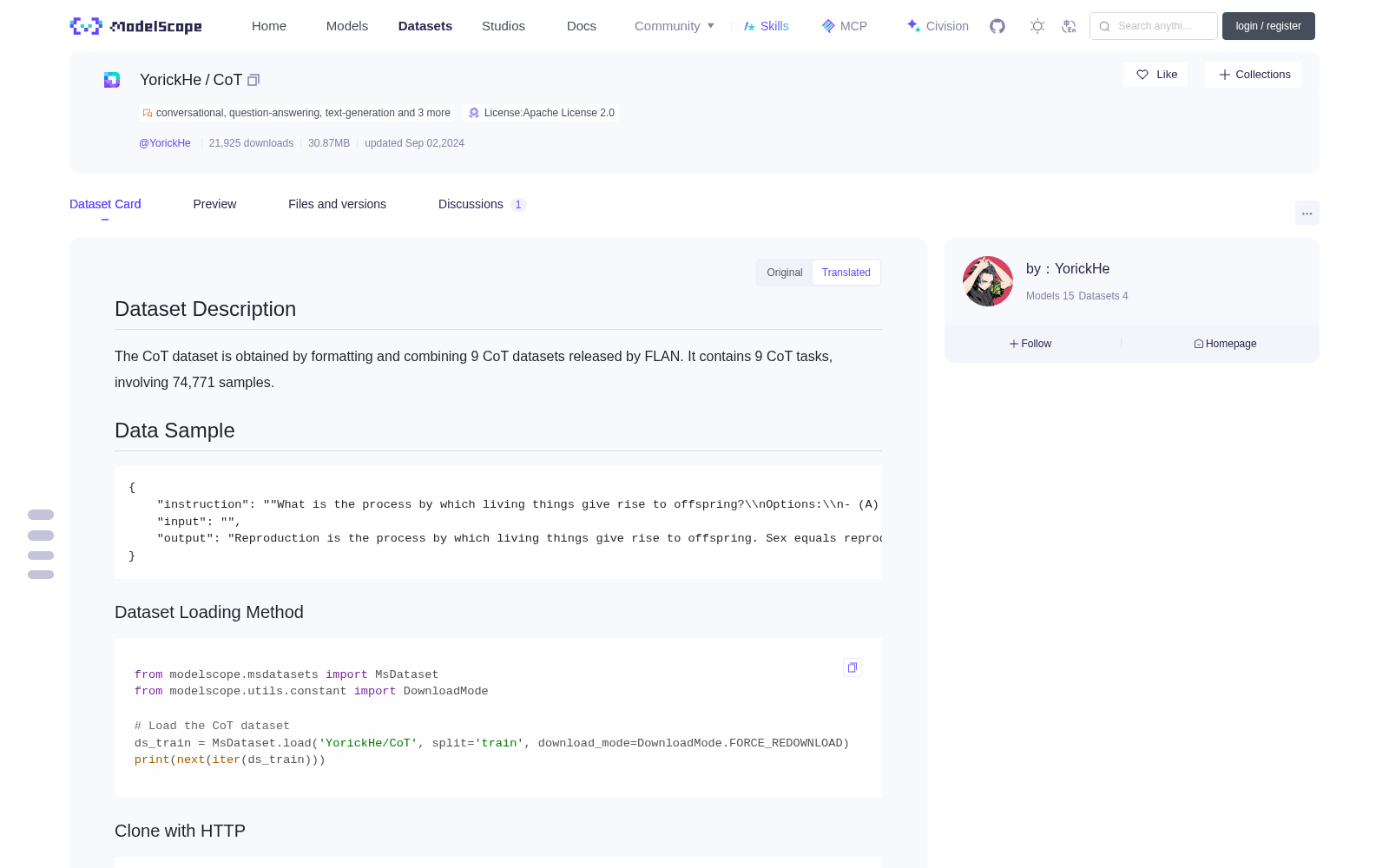Click the task tags 'and 3 more' label
The height and width of the screenshot is (868, 1389).
(x=424, y=113)
